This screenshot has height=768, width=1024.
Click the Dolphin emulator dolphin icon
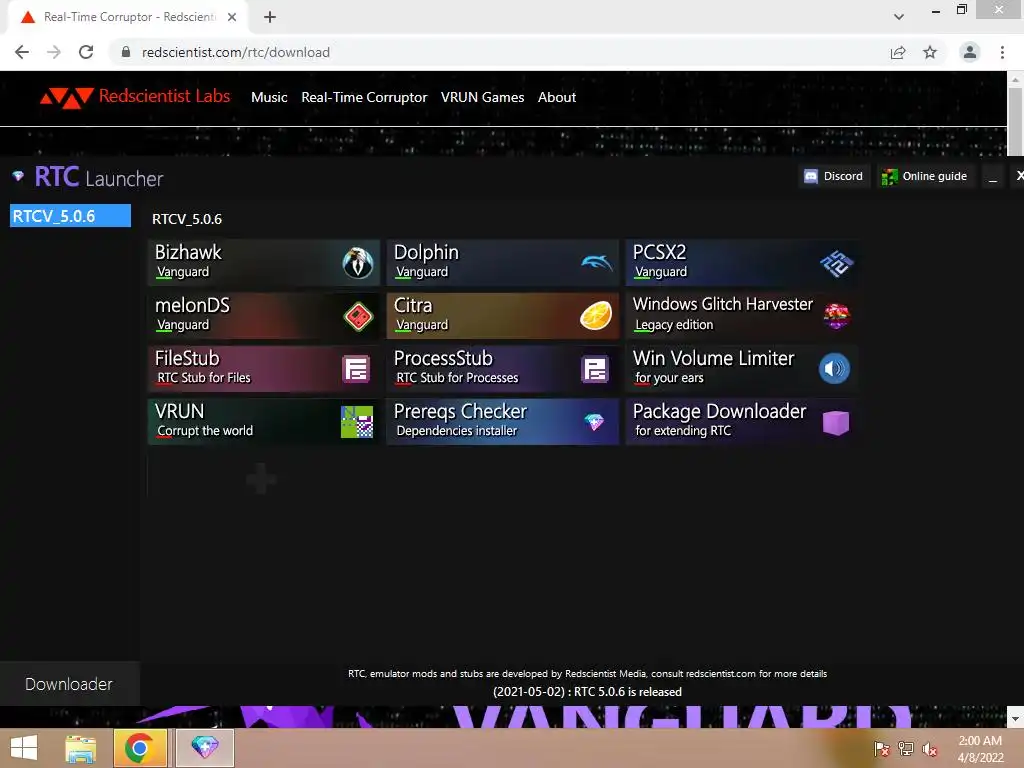coord(596,263)
